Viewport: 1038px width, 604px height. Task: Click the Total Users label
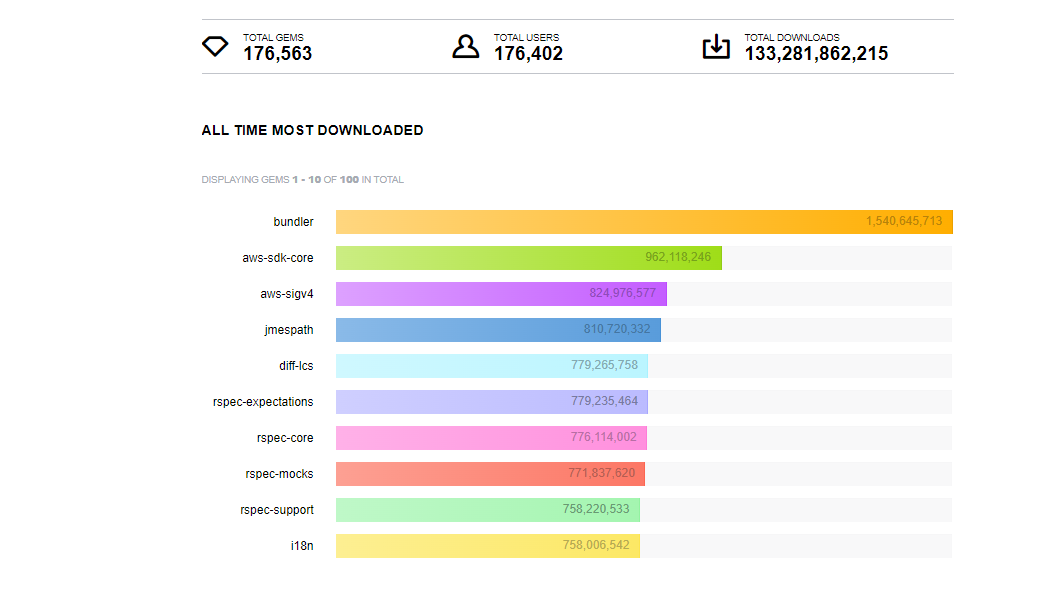pyautogui.click(x=526, y=38)
